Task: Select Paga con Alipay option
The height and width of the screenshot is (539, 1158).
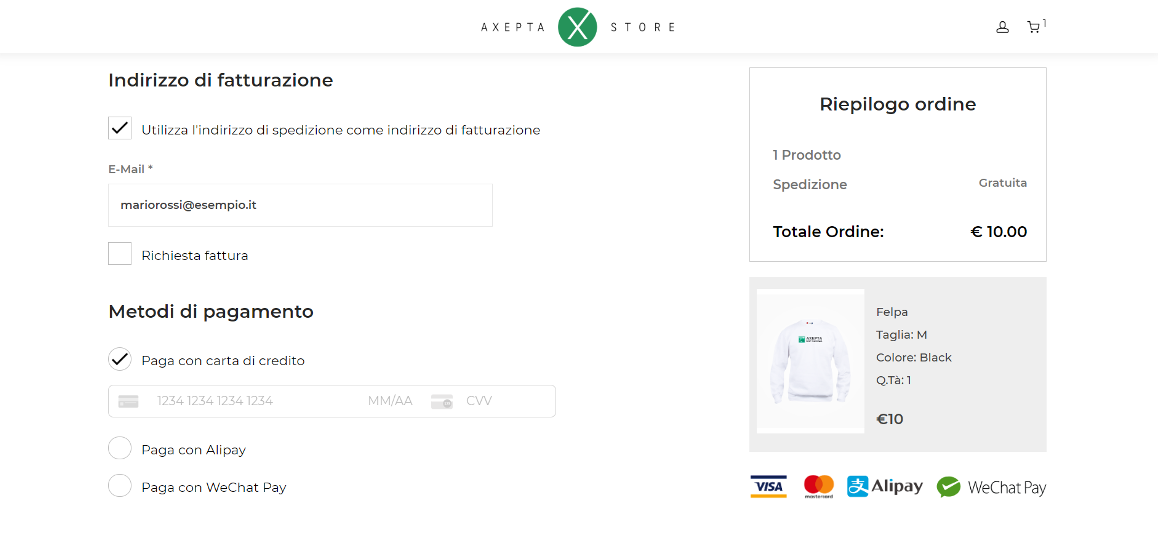Action: [120, 449]
